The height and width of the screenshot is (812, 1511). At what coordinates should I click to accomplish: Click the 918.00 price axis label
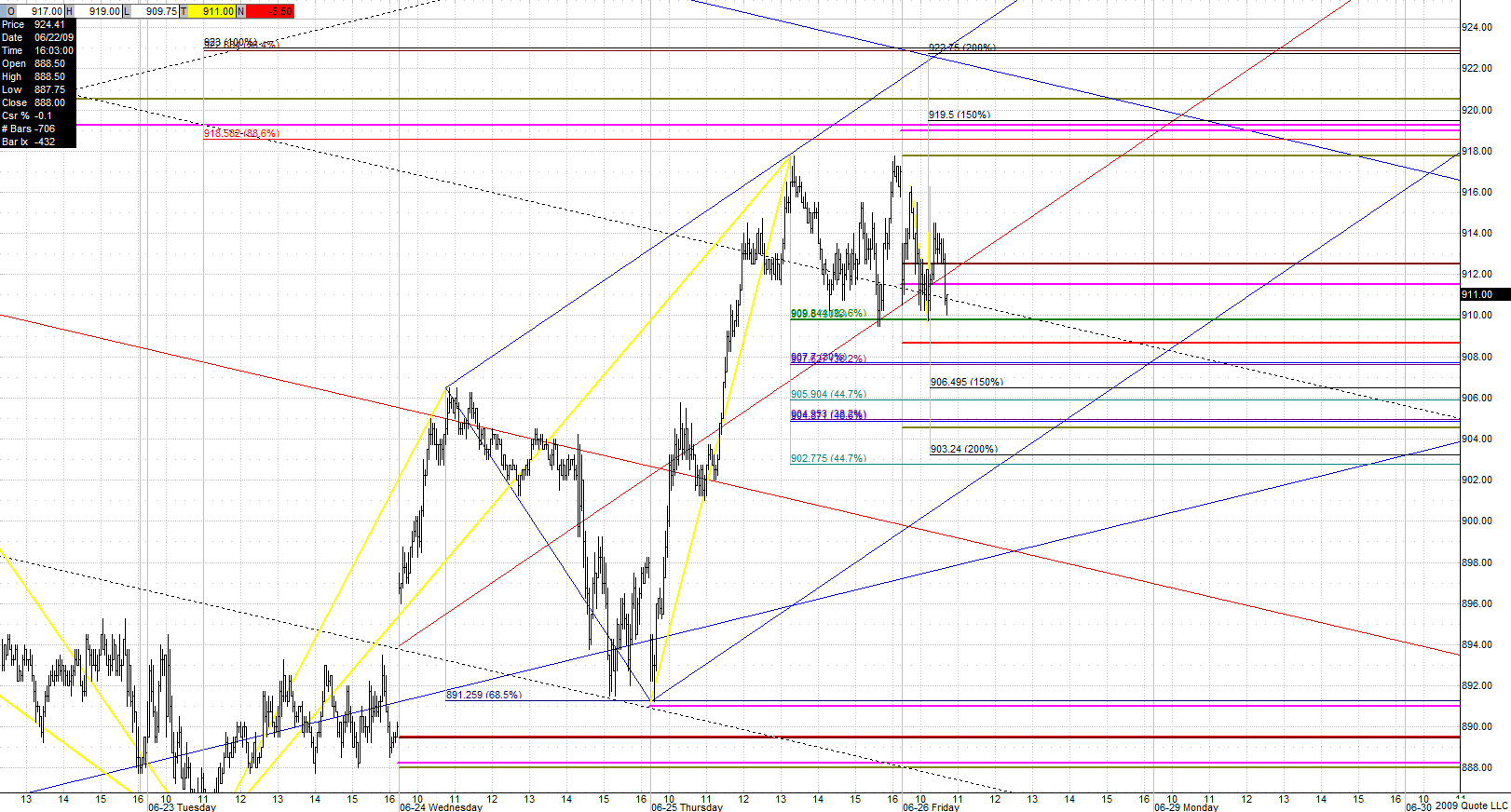click(x=1477, y=151)
